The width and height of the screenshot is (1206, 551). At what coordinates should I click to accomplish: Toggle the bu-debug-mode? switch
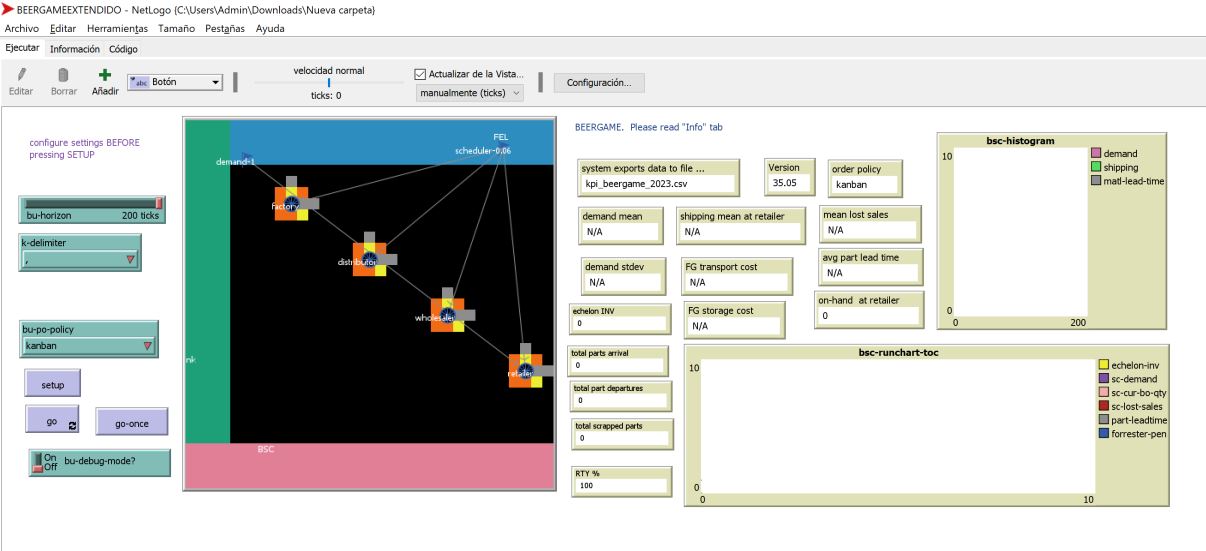coord(39,462)
